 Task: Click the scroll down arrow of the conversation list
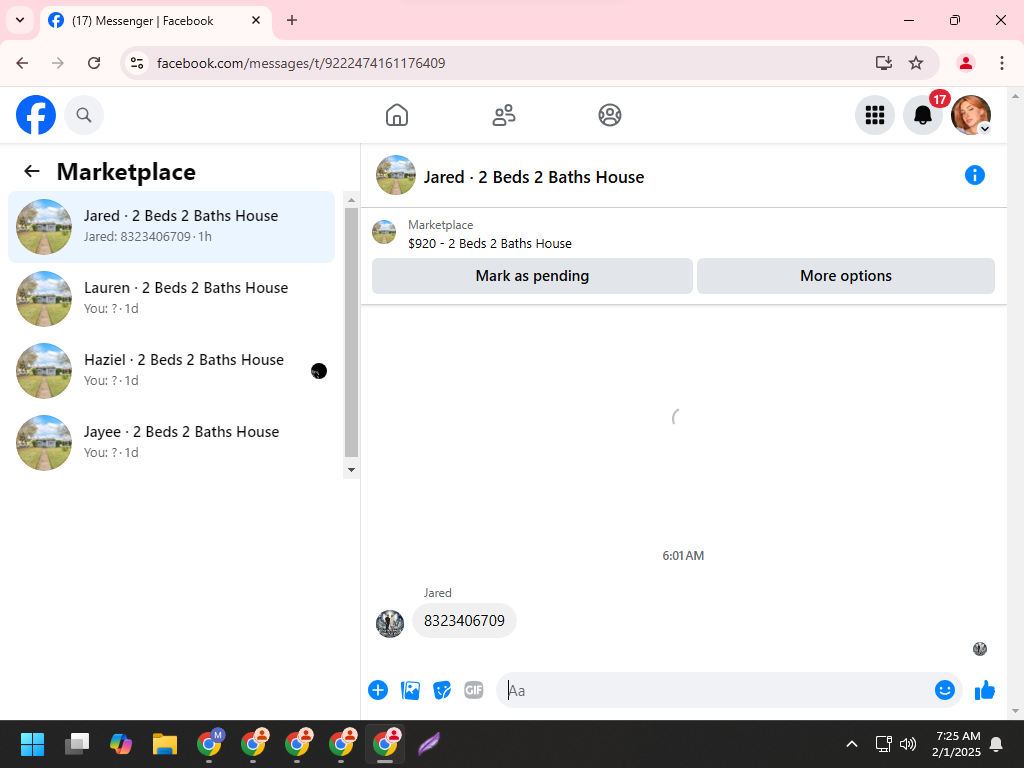[x=351, y=470]
